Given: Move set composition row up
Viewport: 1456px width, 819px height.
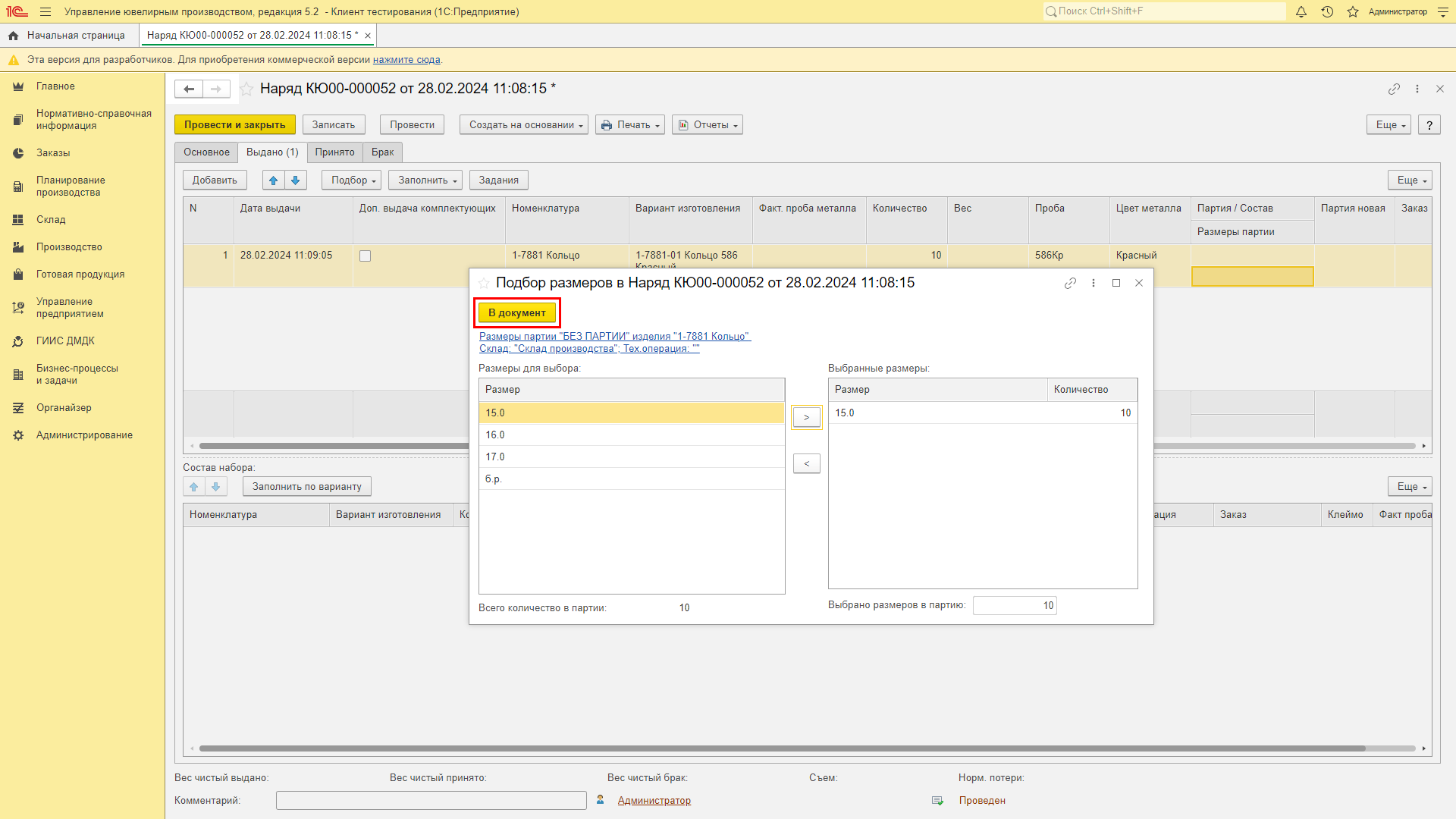Looking at the screenshot, I should click(194, 486).
